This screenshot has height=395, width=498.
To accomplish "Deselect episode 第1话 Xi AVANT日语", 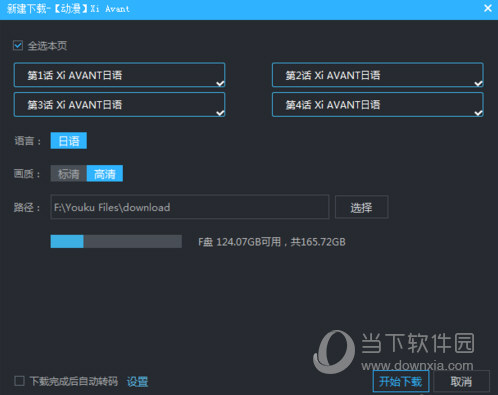I will coord(119,75).
